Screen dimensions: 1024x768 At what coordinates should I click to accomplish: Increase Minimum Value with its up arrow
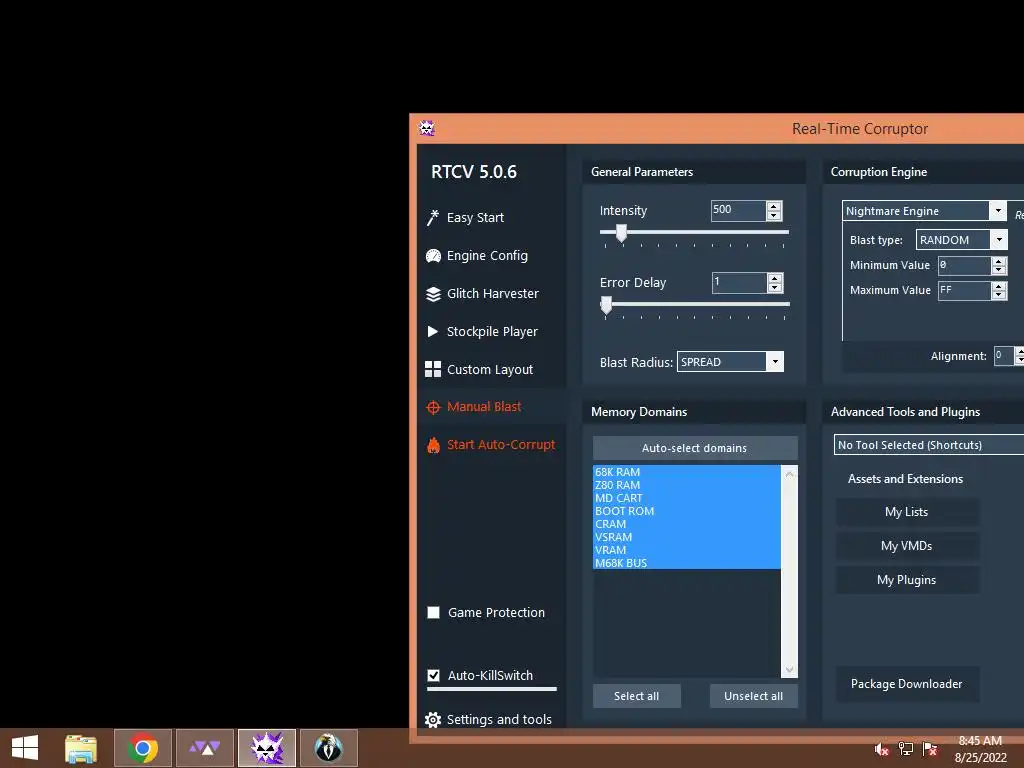point(999,261)
